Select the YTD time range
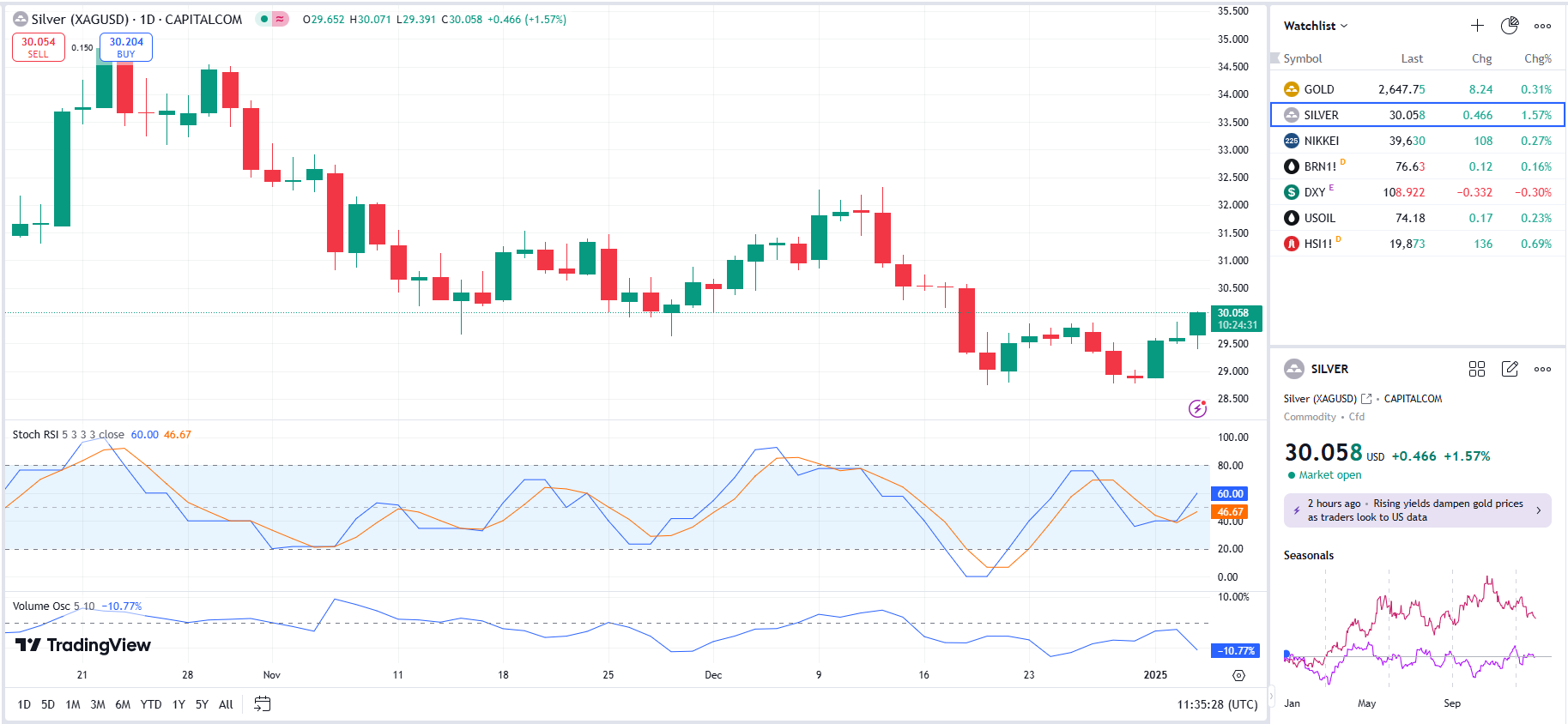Image resolution: width=1568 pixels, height=724 pixels. (x=151, y=704)
